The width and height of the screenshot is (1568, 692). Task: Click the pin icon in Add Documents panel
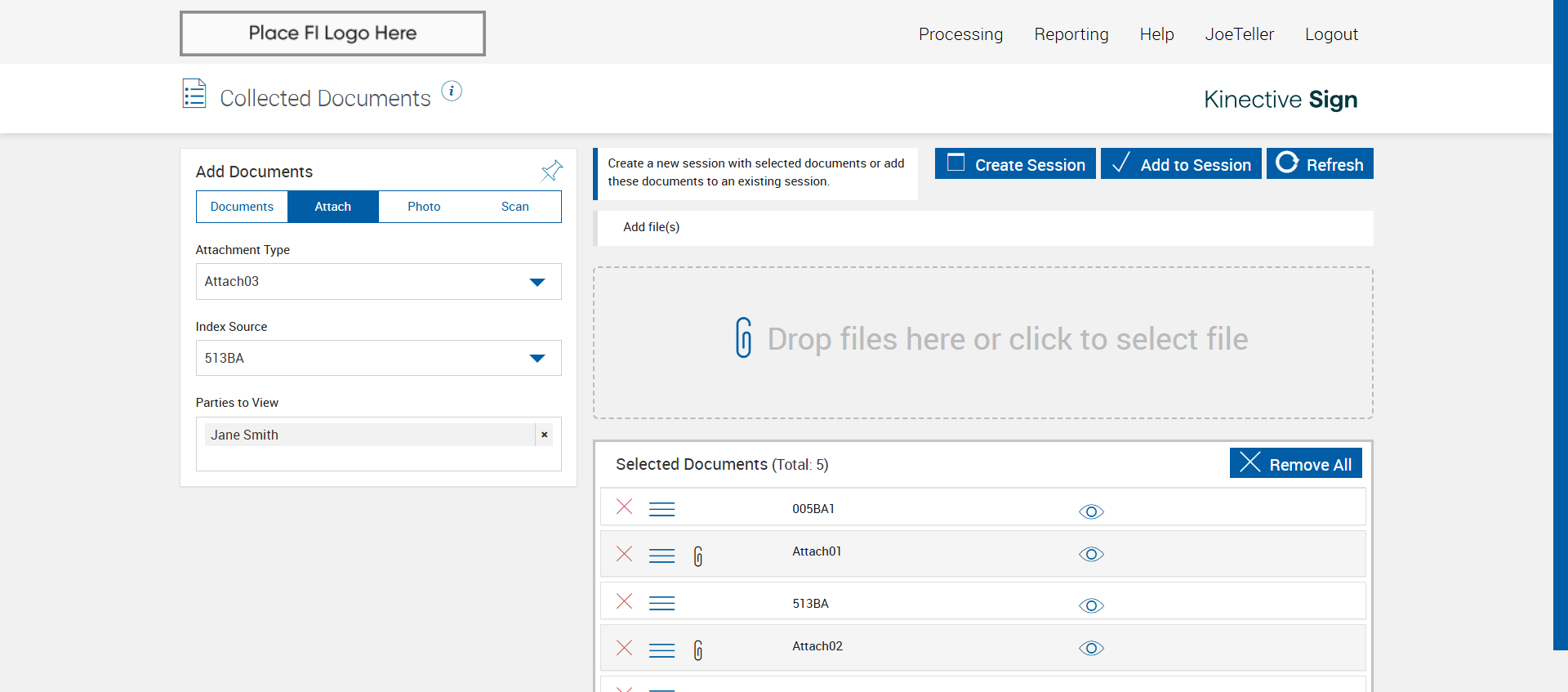pos(552,170)
